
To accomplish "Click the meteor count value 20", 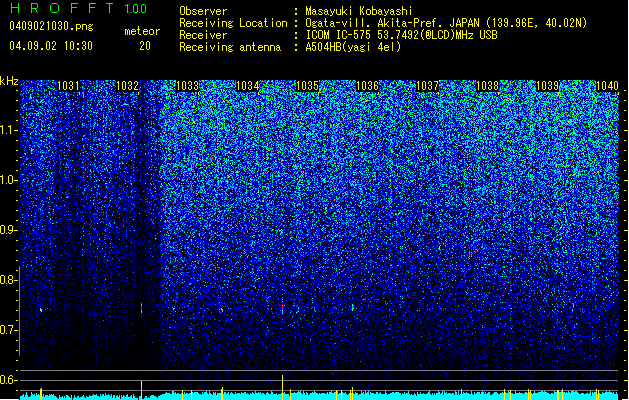I will click(x=145, y=46).
